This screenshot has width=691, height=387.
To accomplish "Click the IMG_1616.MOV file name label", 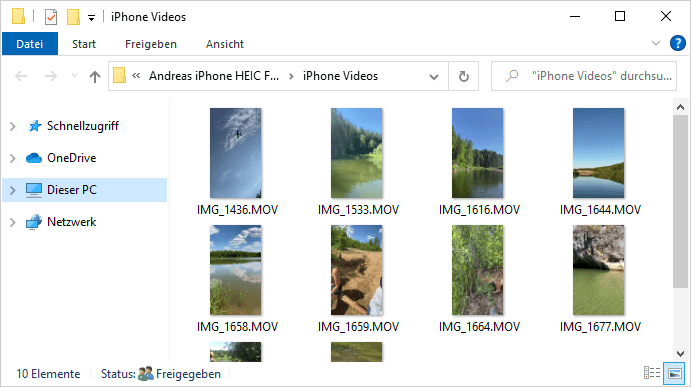I will pyautogui.click(x=479, y=210).
